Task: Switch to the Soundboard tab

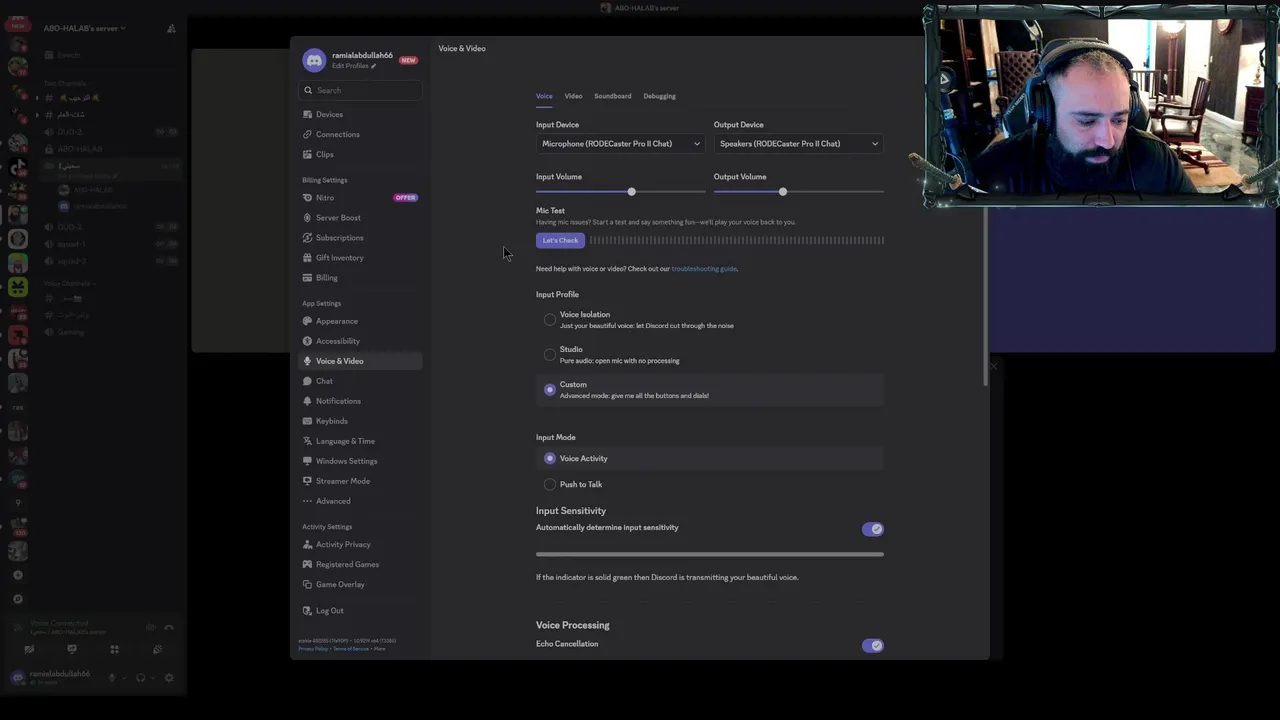Action: coord(612,96)
